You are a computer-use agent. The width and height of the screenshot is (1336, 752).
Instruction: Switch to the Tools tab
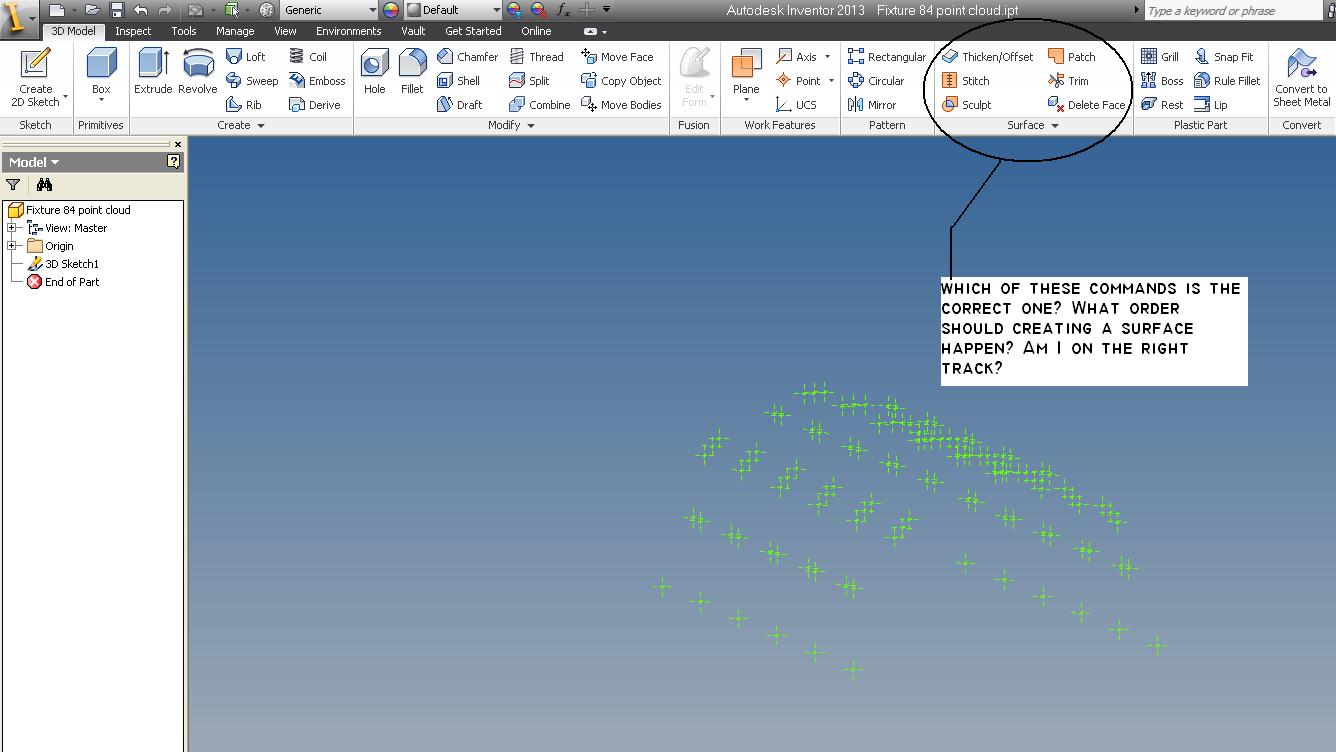[x=184, y=31]
